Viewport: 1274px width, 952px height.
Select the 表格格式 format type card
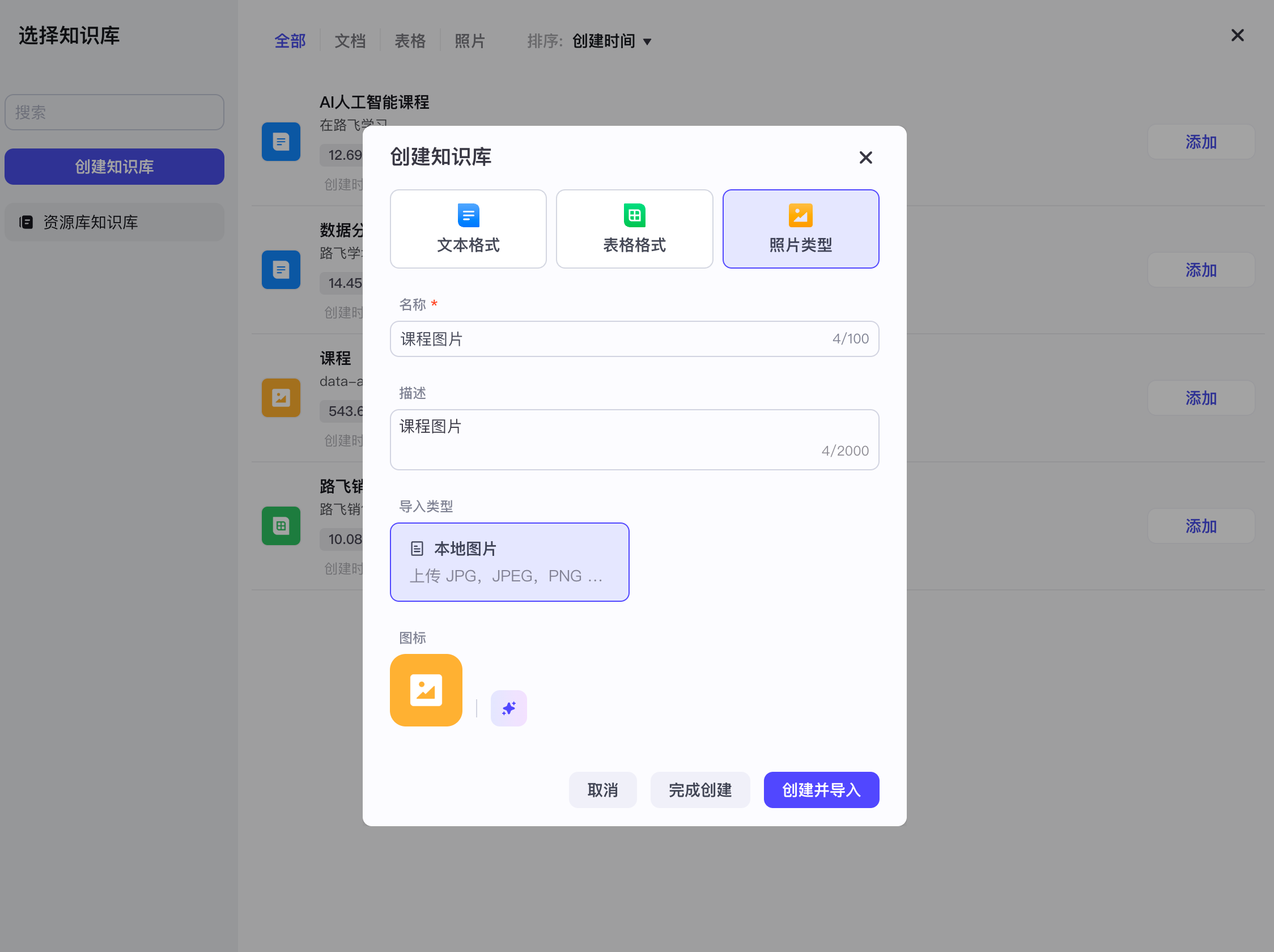coord(634,228)
